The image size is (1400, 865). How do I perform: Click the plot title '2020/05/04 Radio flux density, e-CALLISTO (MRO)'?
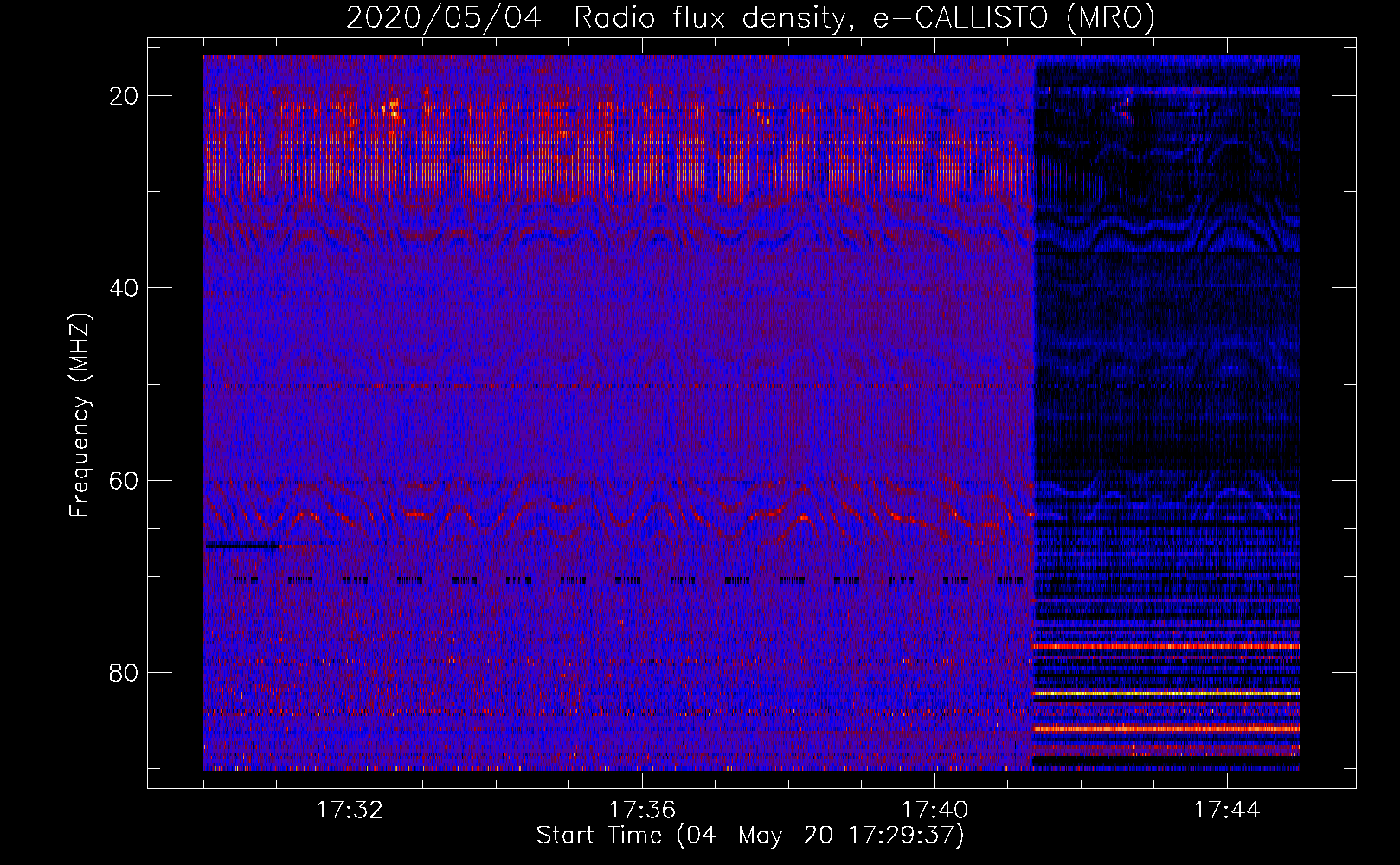(750, 17)
